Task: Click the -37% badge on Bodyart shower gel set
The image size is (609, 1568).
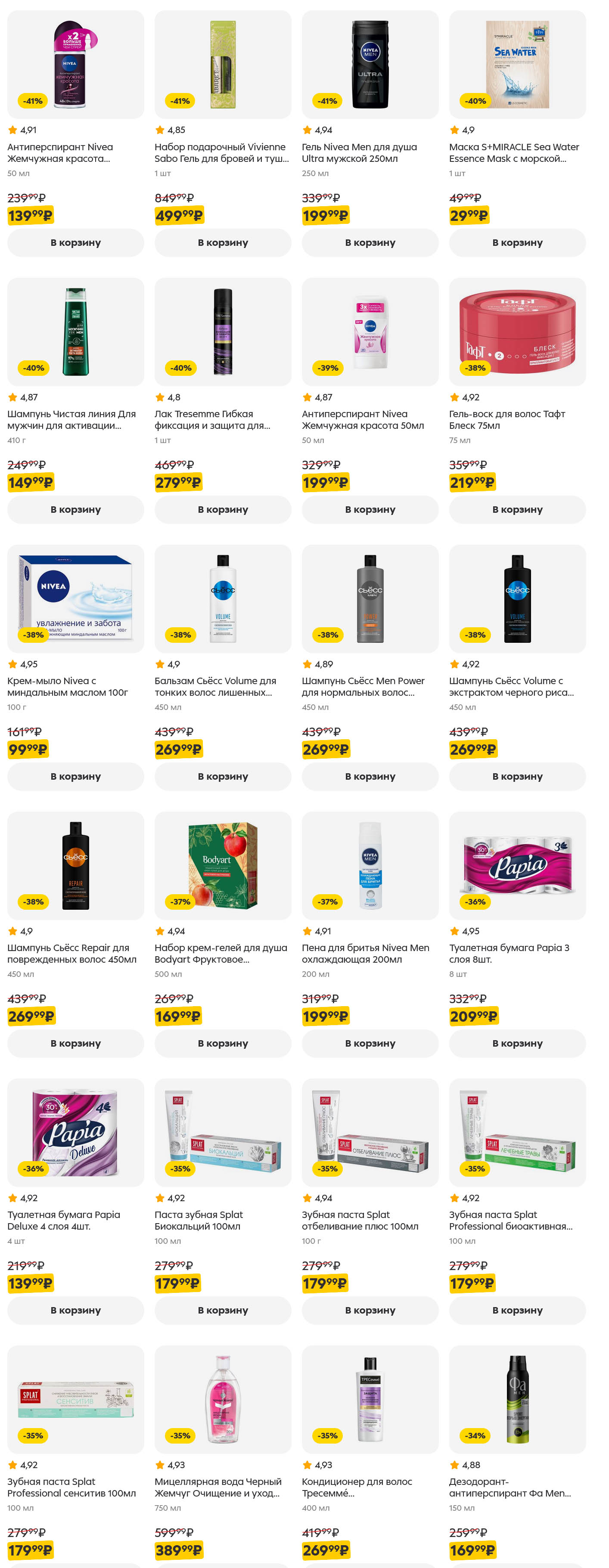Action: pos(180,902)
